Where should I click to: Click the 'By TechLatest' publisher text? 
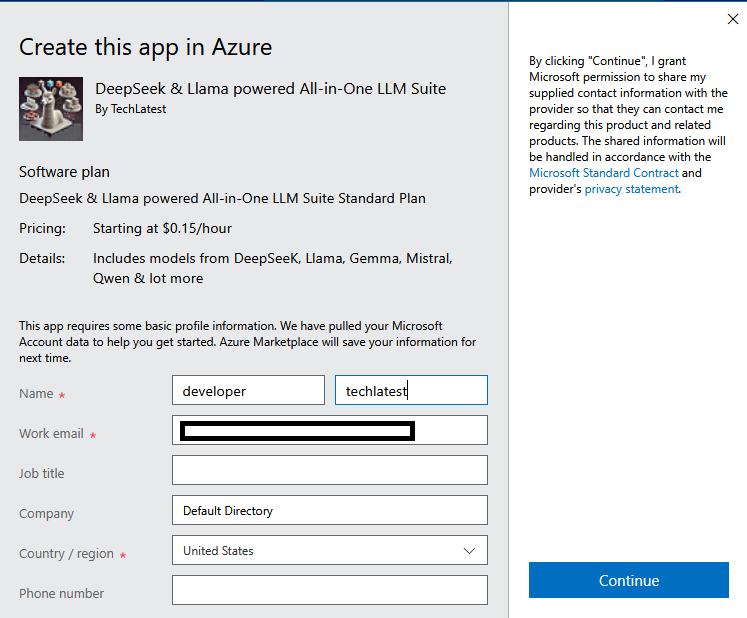click(x=131, y=109)
